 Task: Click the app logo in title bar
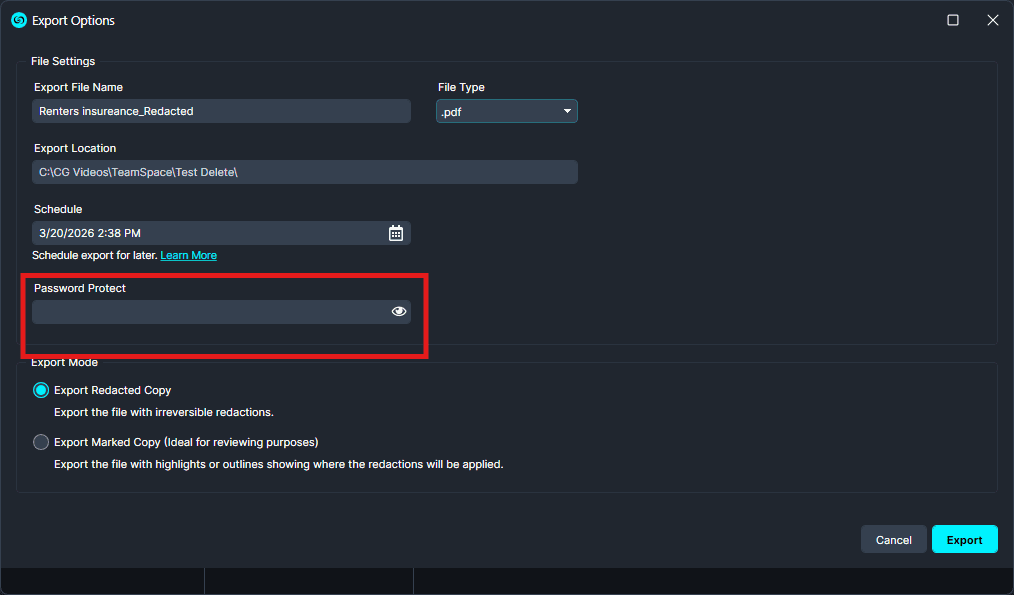point(18,20)
